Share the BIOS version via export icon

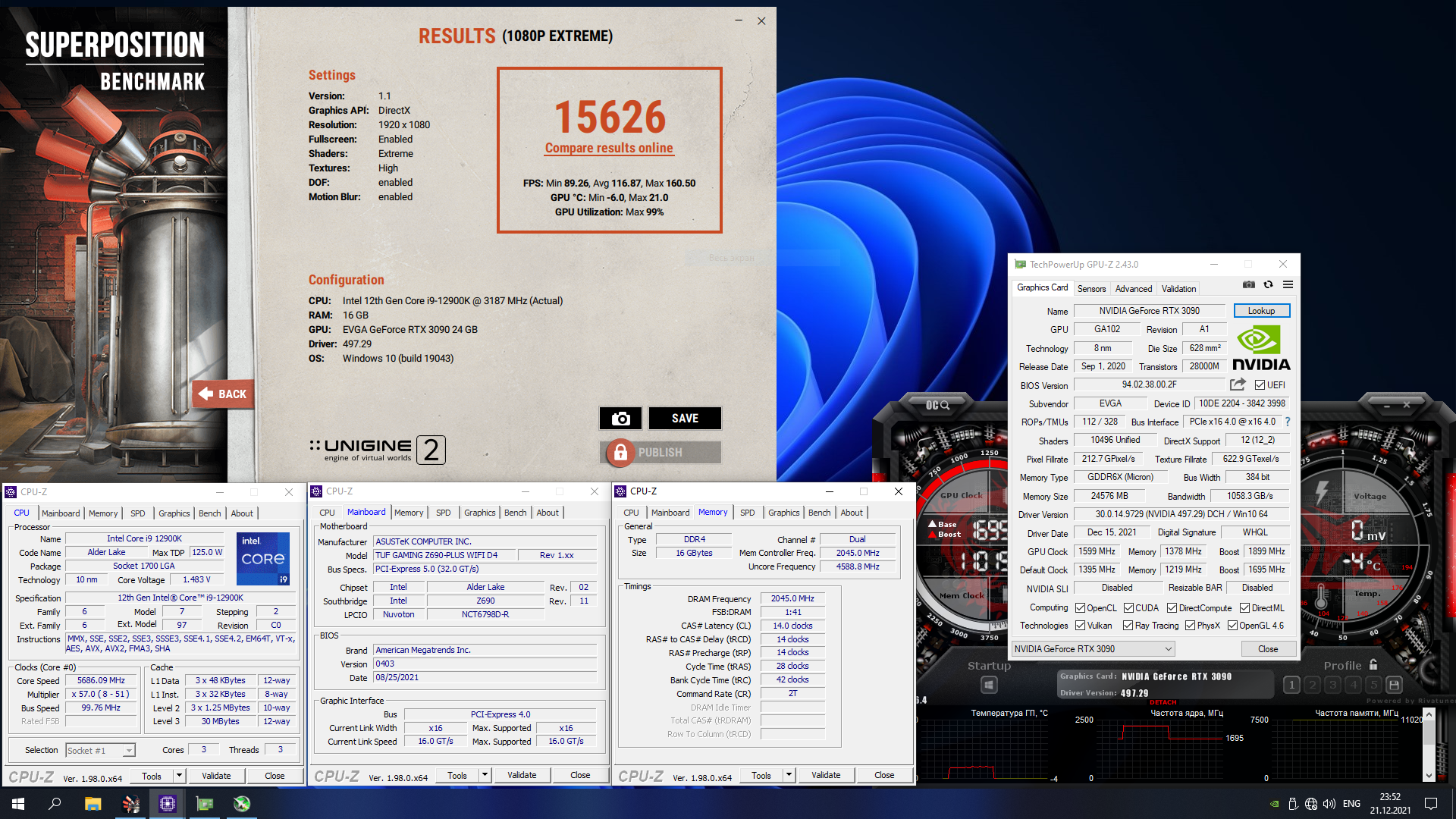point(1238,384)
